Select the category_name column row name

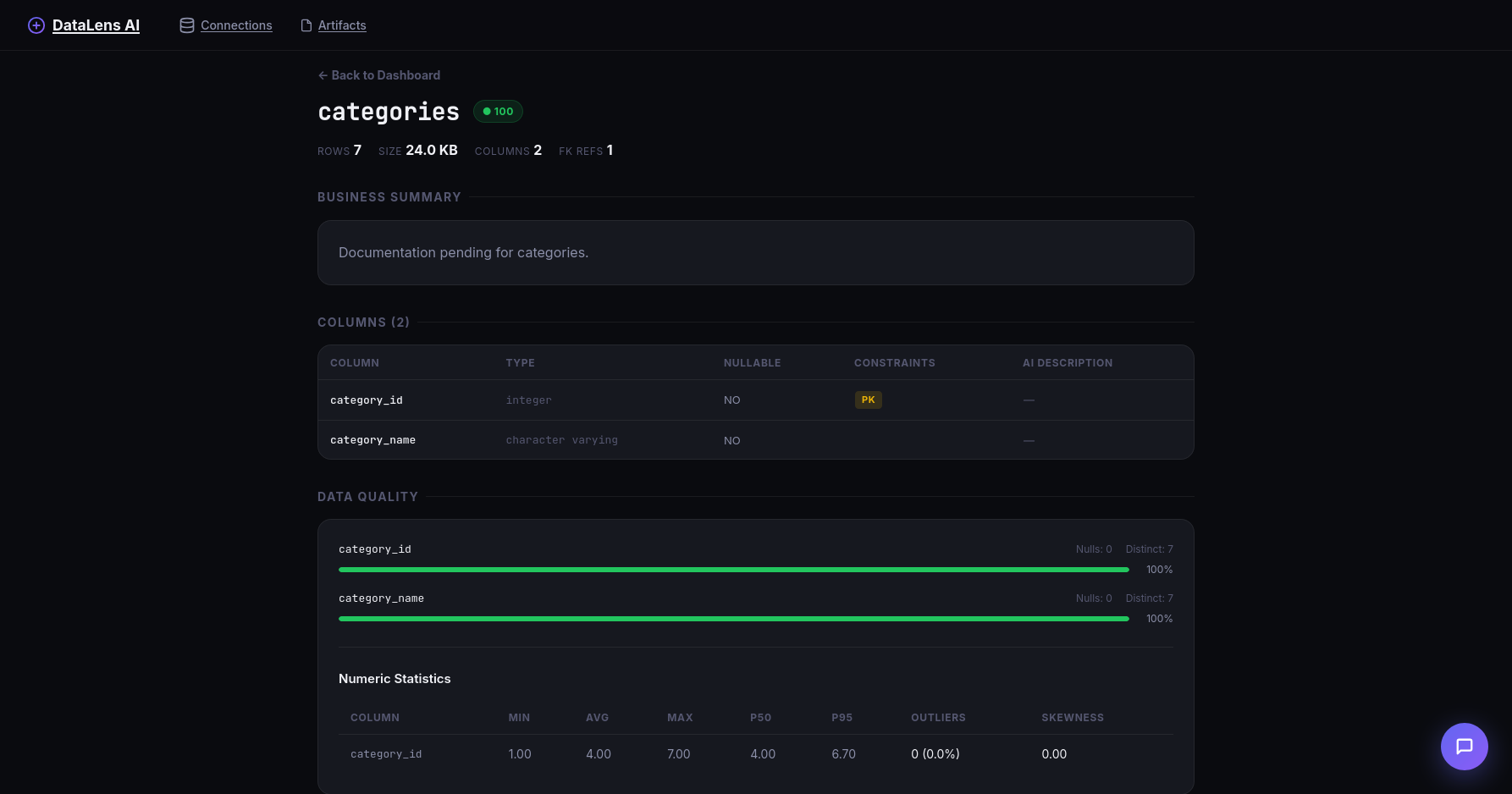372,440
